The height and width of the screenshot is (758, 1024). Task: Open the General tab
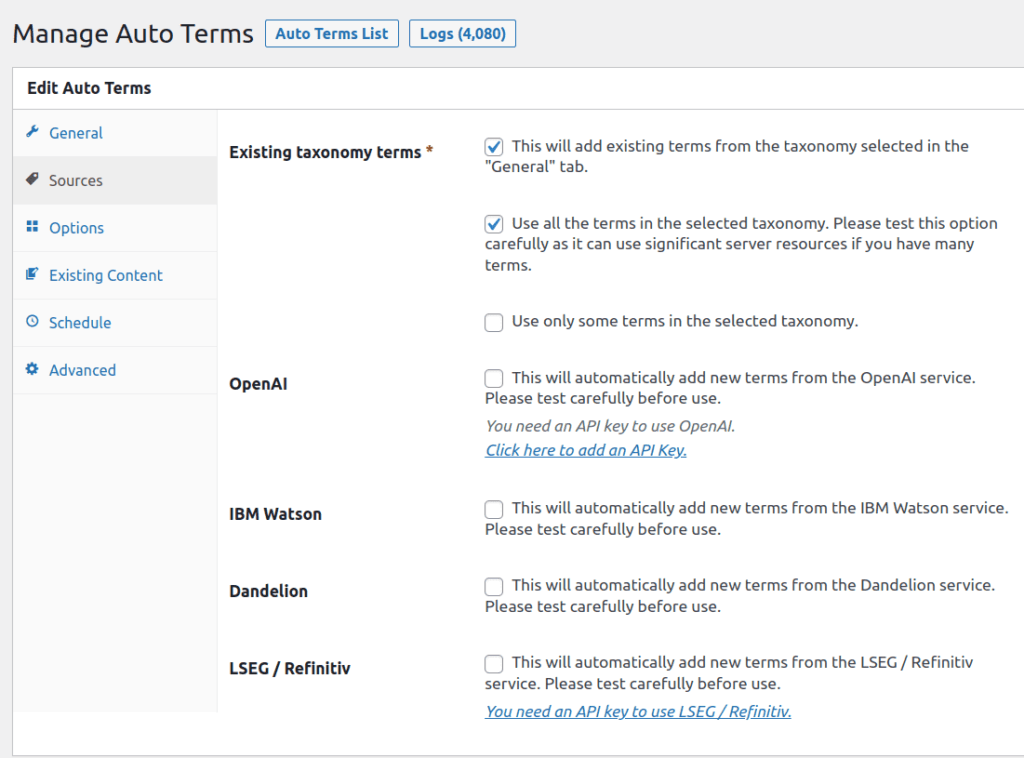tap(115, 133)
